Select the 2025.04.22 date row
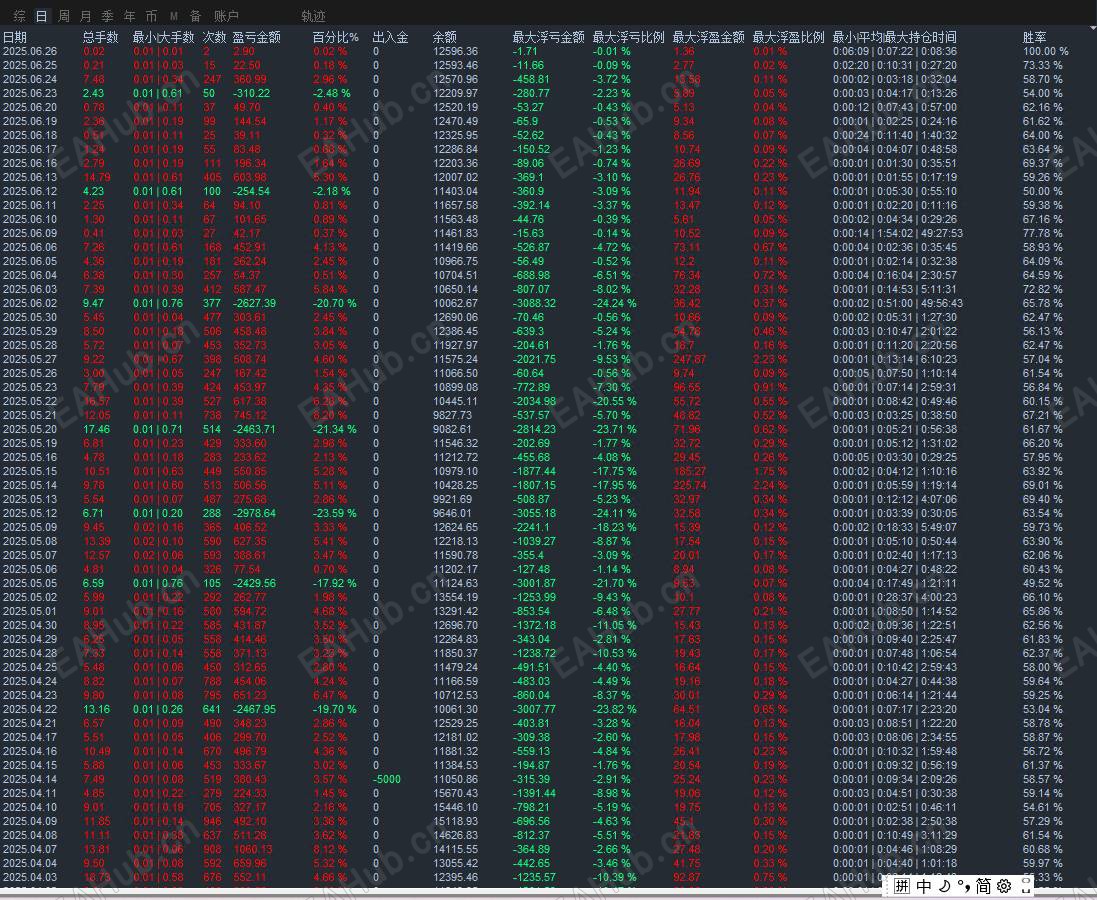 (x=30, y=709)
